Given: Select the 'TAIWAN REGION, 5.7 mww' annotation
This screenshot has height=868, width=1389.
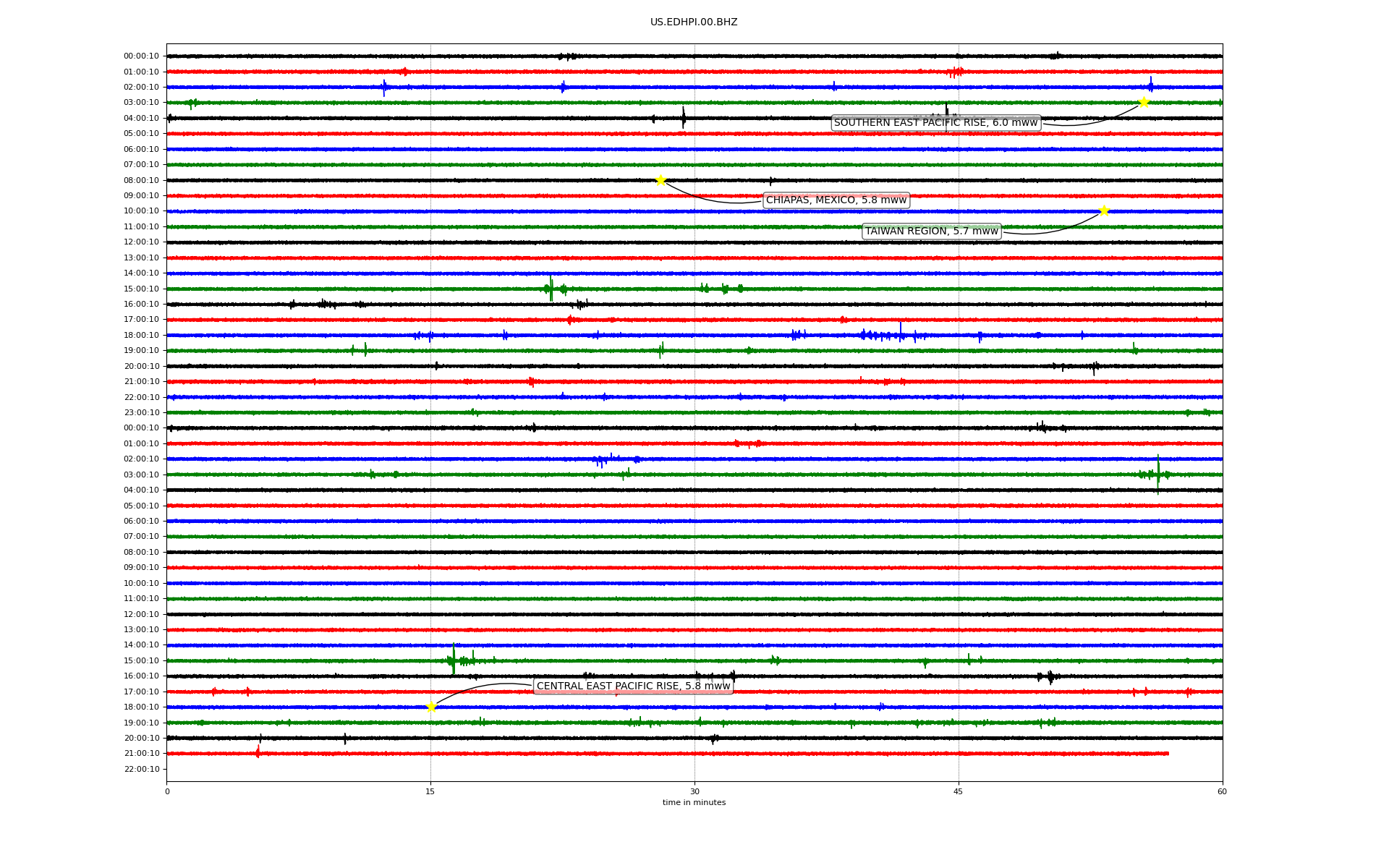Looking at the screenshot, I should [x=932, y=231].
